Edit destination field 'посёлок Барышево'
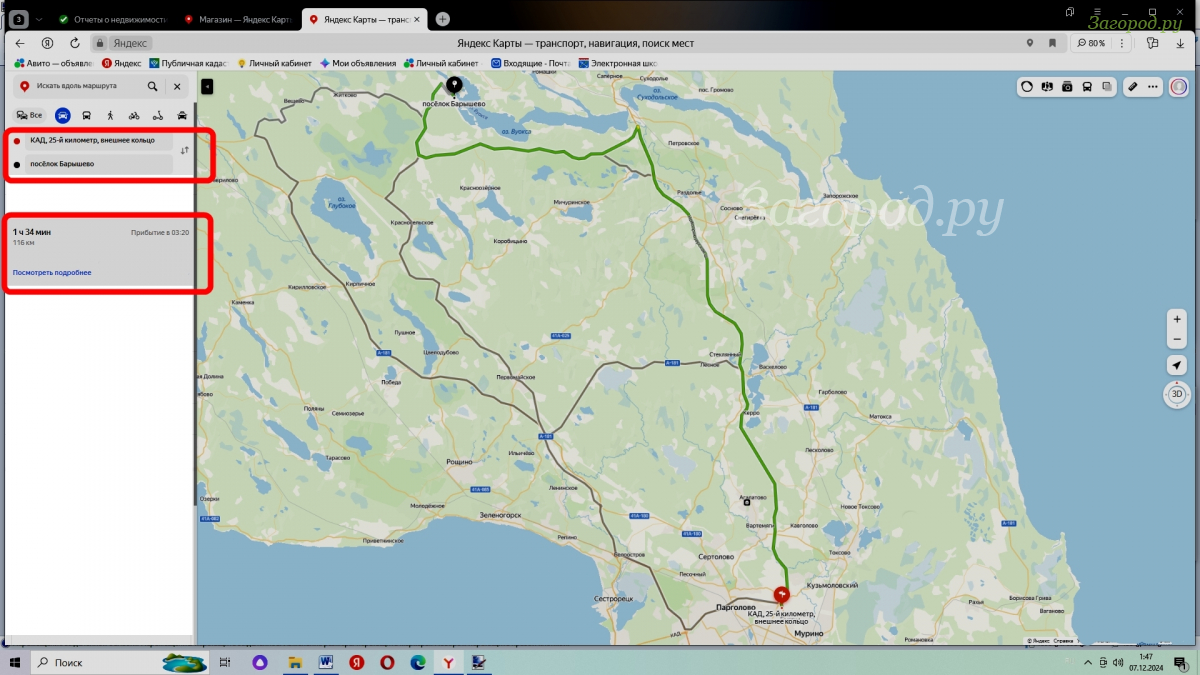This screenshot has width=1200, height=675. 99,163
